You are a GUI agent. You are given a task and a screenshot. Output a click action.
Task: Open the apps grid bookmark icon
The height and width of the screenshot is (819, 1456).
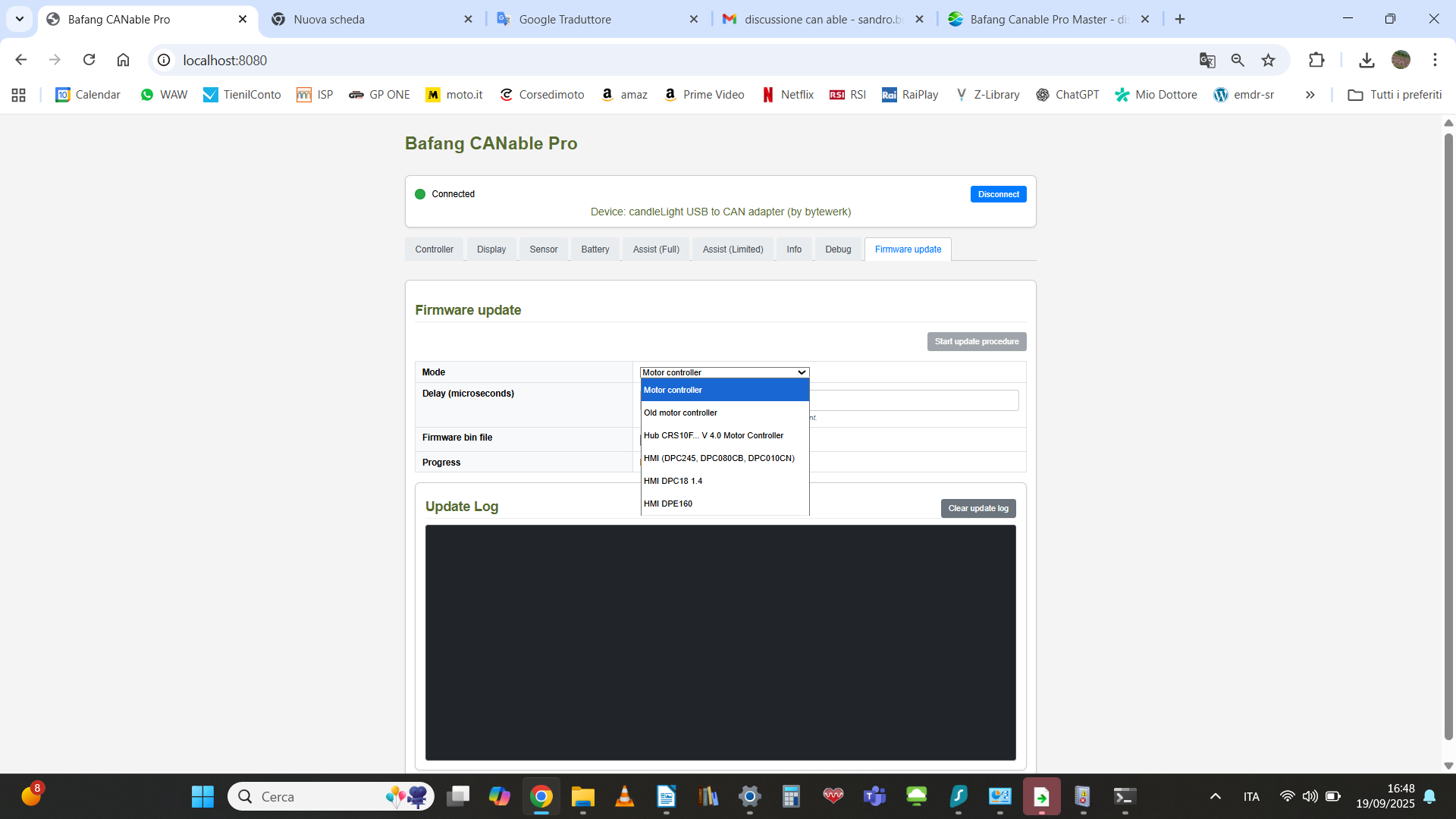[19, 95]
